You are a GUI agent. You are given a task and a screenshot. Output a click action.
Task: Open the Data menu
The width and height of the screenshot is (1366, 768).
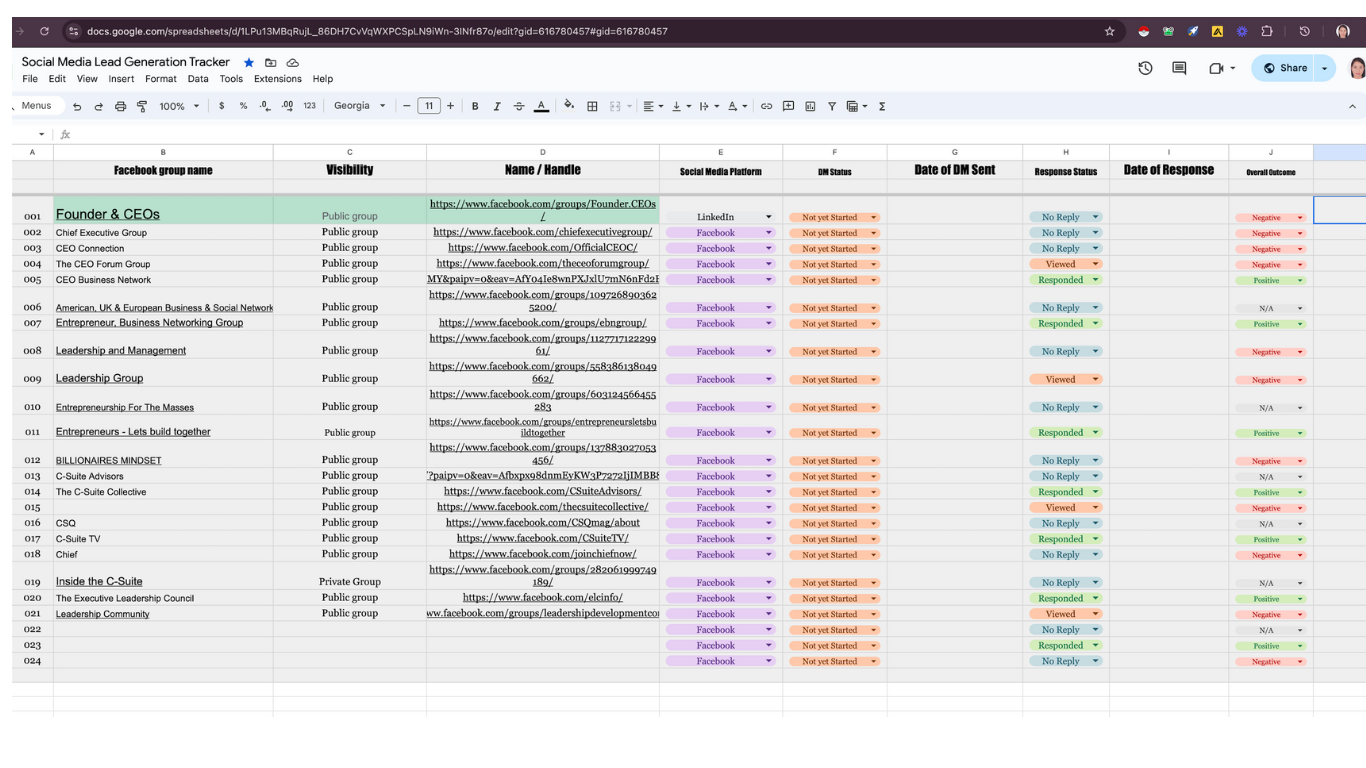(198, 79)
